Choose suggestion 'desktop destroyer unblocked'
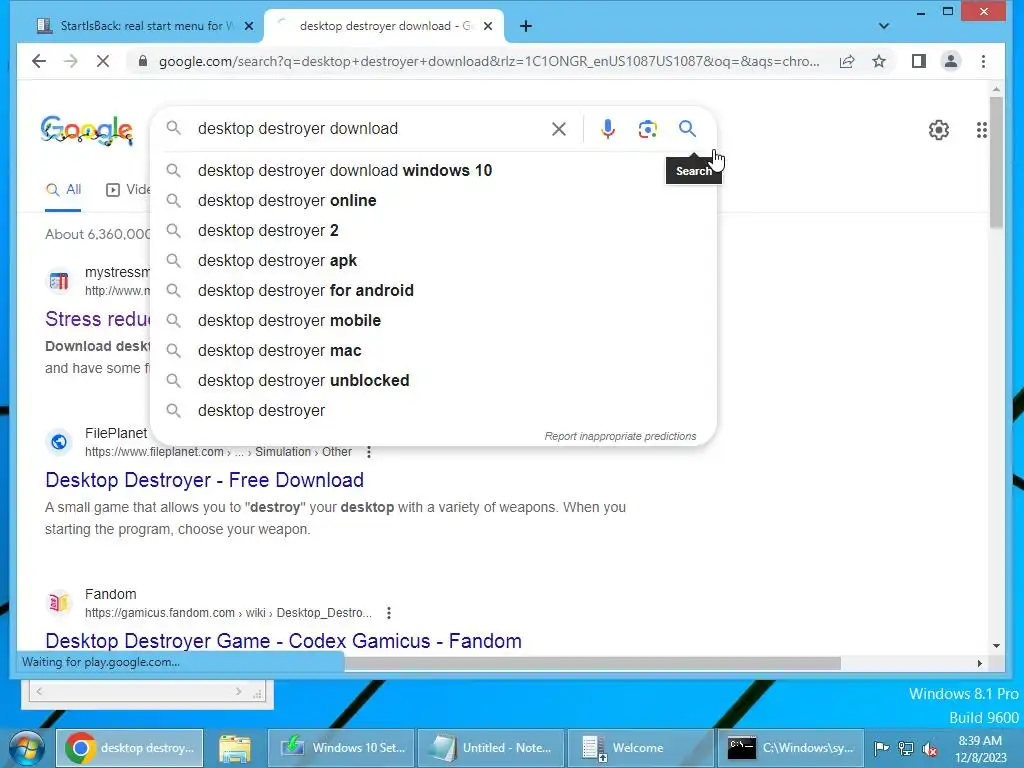This screenshot has width=1024, height=768. pos(433,381)
